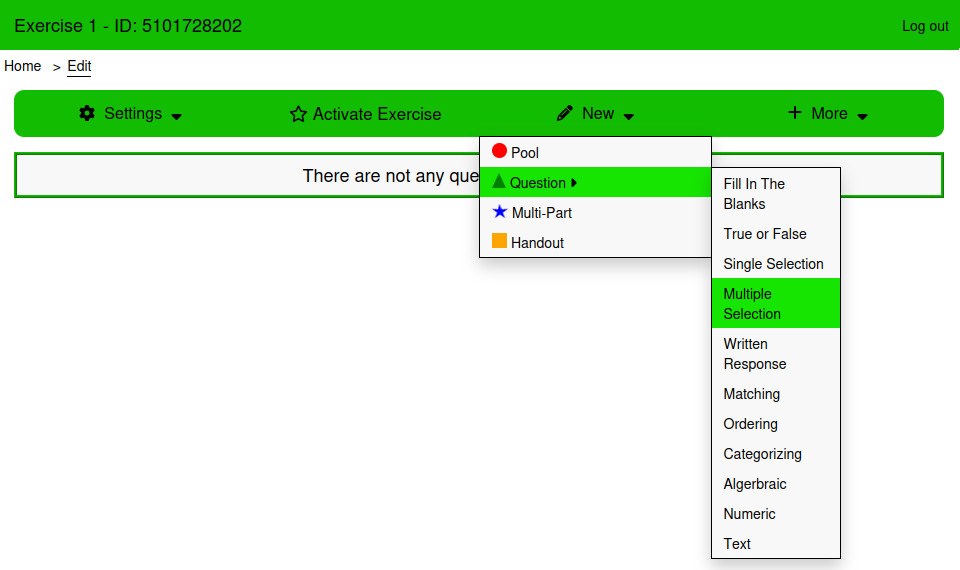Select Written Response from submenu
Image resolution: width=960 pixels, height=570 pixels.
pyautogui.click(x=769, y=353)
